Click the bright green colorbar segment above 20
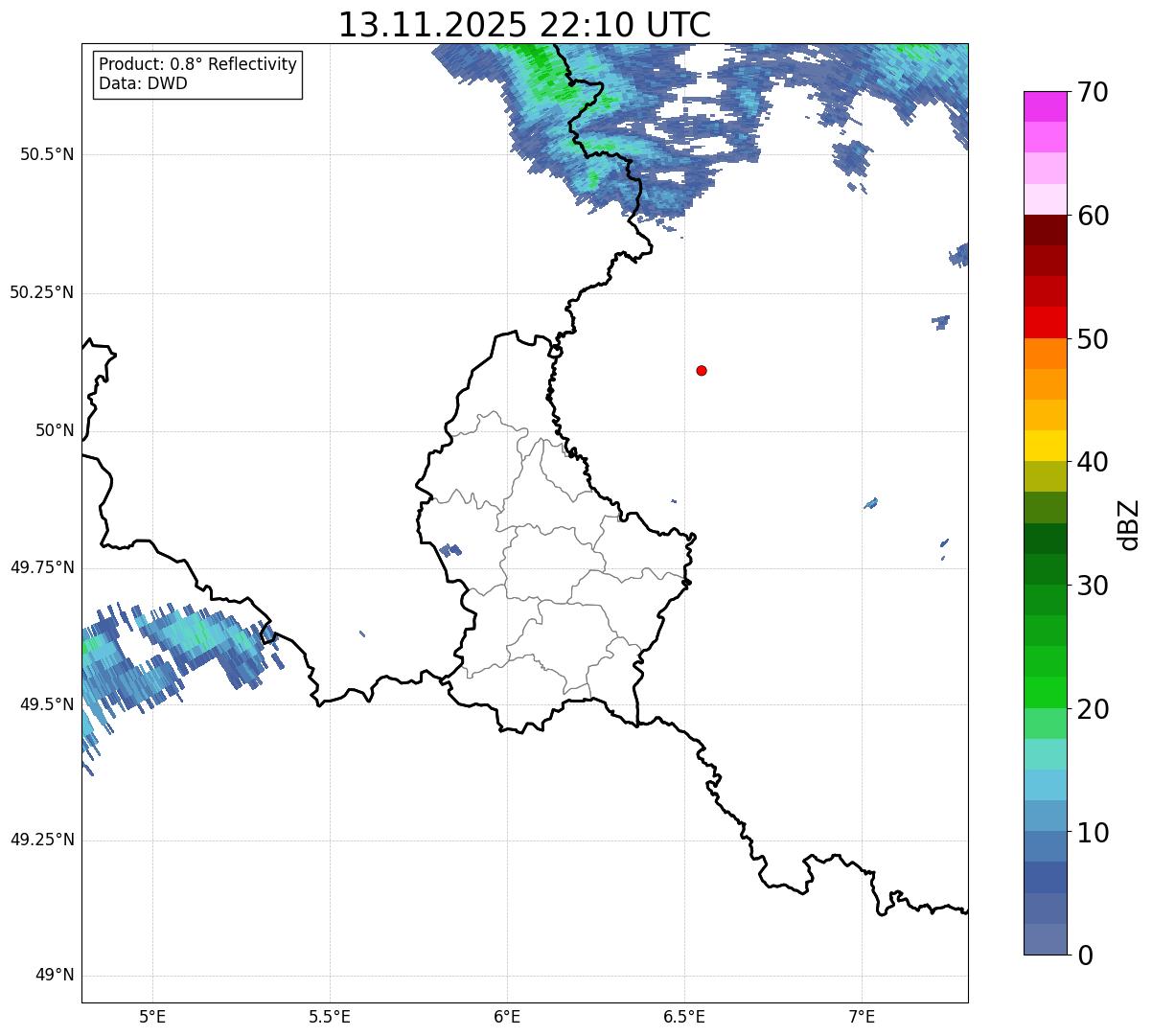This screenshot has width=1152, height=1036. tap(1045, 693)
